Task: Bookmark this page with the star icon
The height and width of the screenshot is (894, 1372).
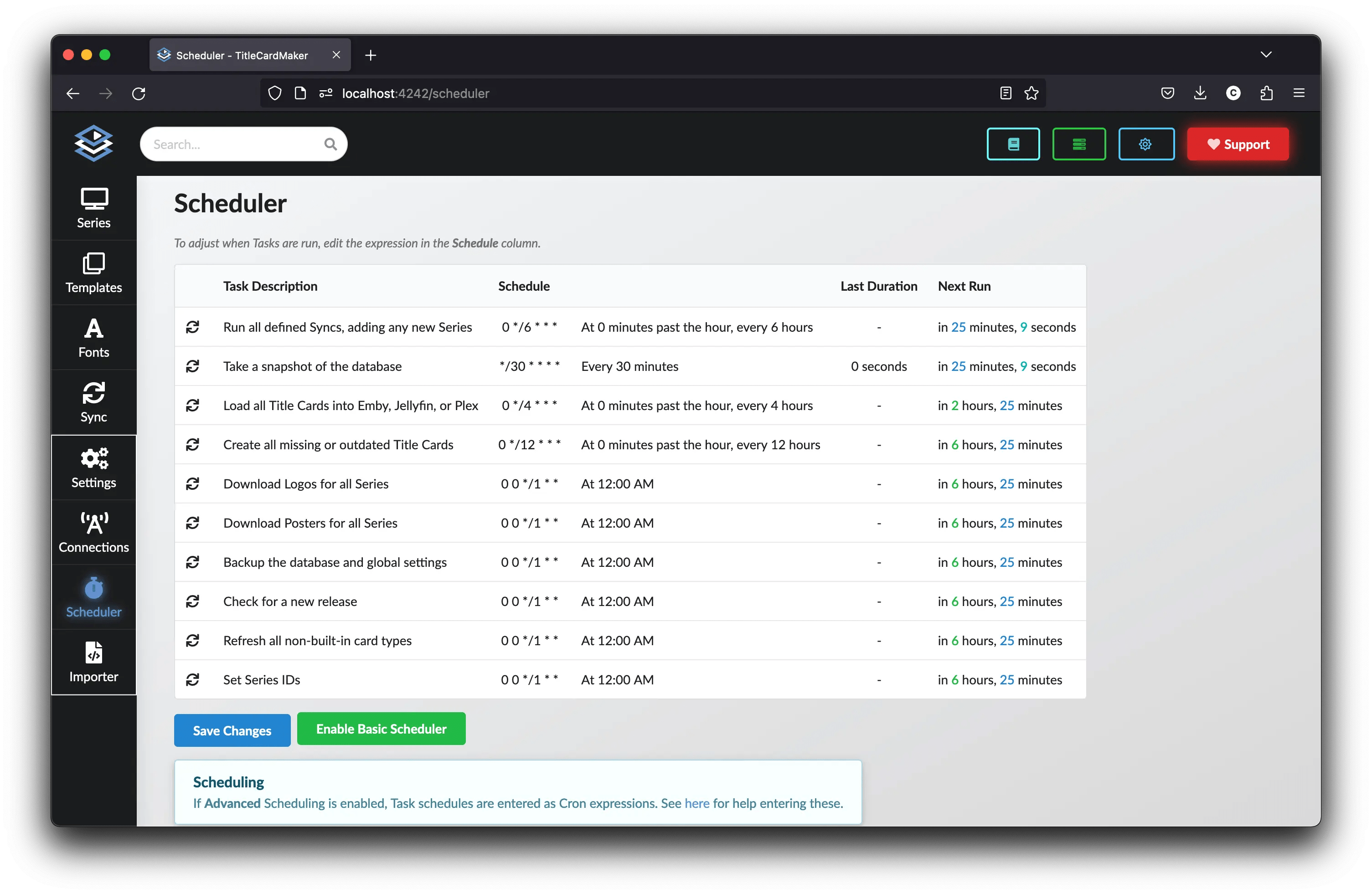Action: click(1032, 93)
